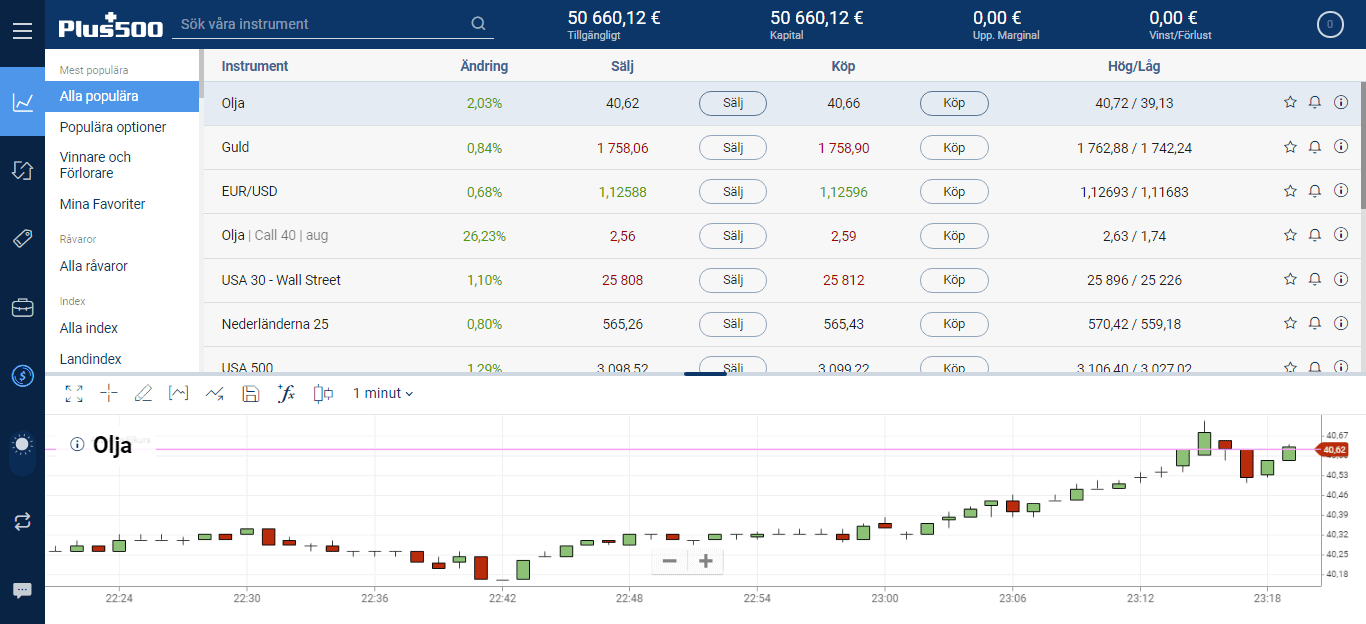Activate the pencil drawing tool
This screenshot has height=624, width=1366.
point(143,394)
